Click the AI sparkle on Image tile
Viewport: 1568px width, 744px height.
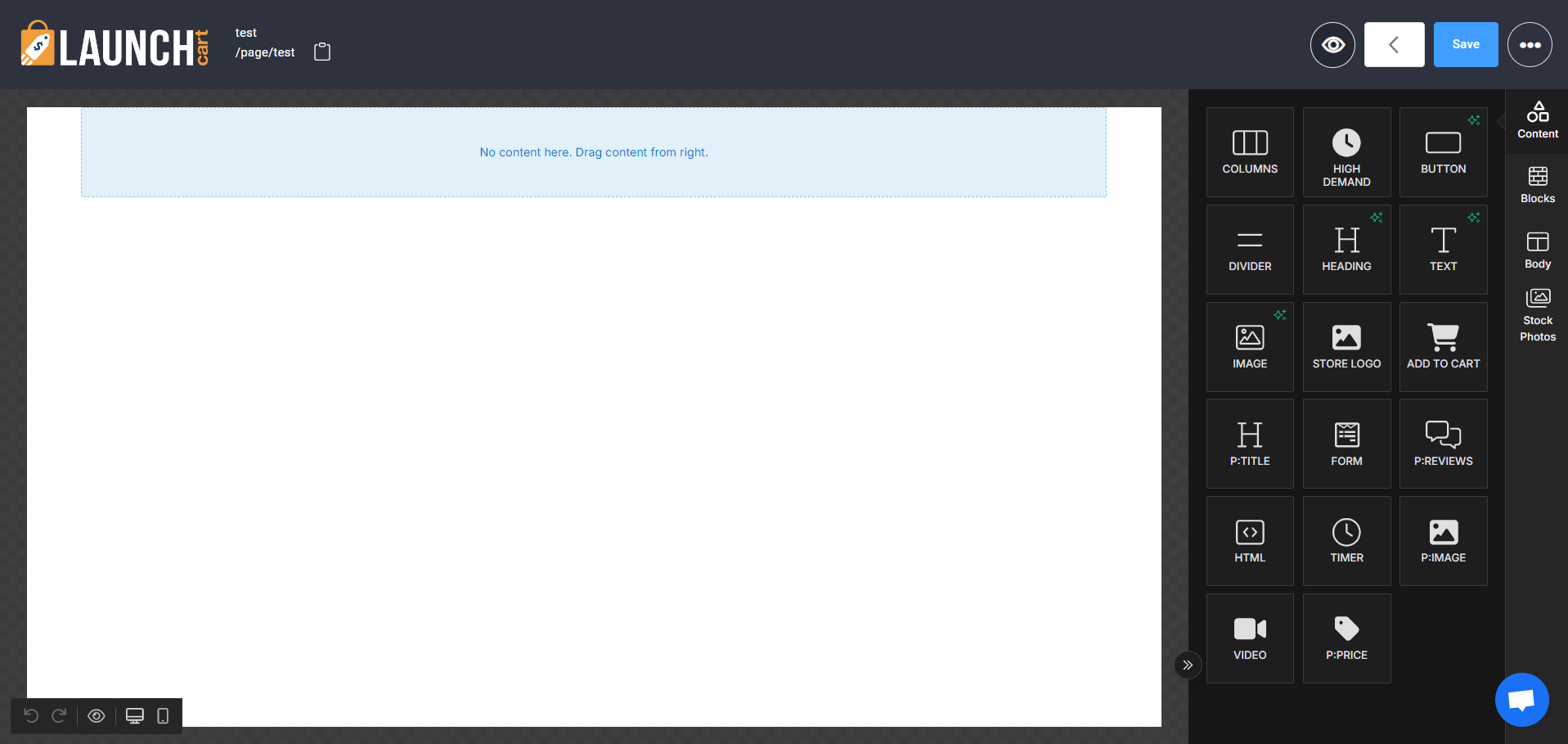(1280, 315)
